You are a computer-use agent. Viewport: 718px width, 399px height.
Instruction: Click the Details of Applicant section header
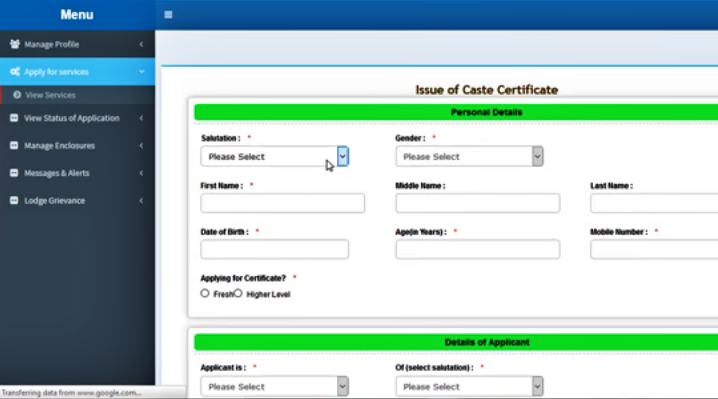click(x=456, y=342)
